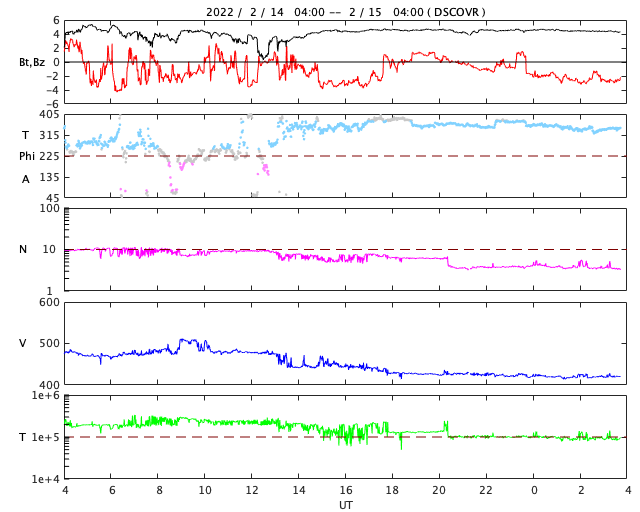Click the '22' hour label on UT axis
The height and width of the screenshot is (512, 640).
click(486, 490)
